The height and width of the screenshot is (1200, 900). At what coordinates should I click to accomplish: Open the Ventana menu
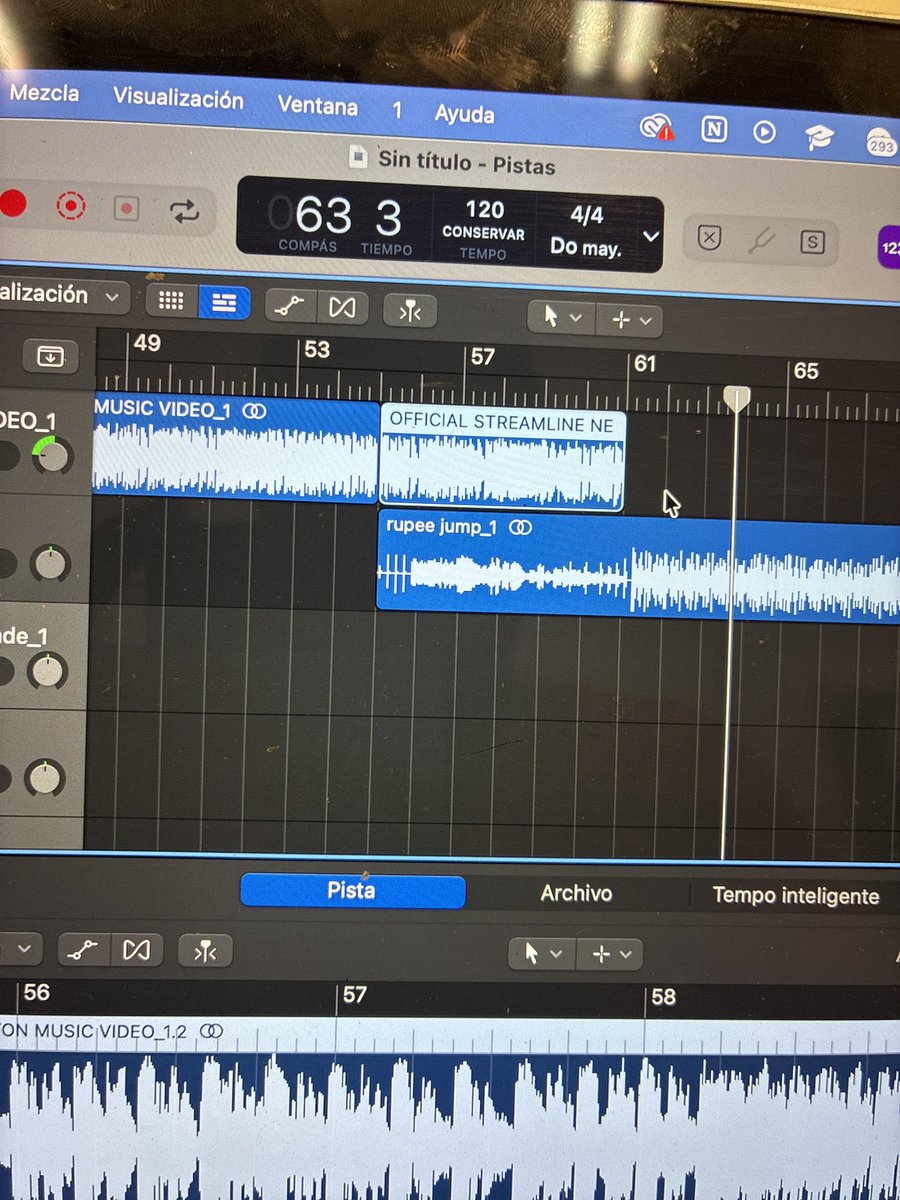click(318, 105)
